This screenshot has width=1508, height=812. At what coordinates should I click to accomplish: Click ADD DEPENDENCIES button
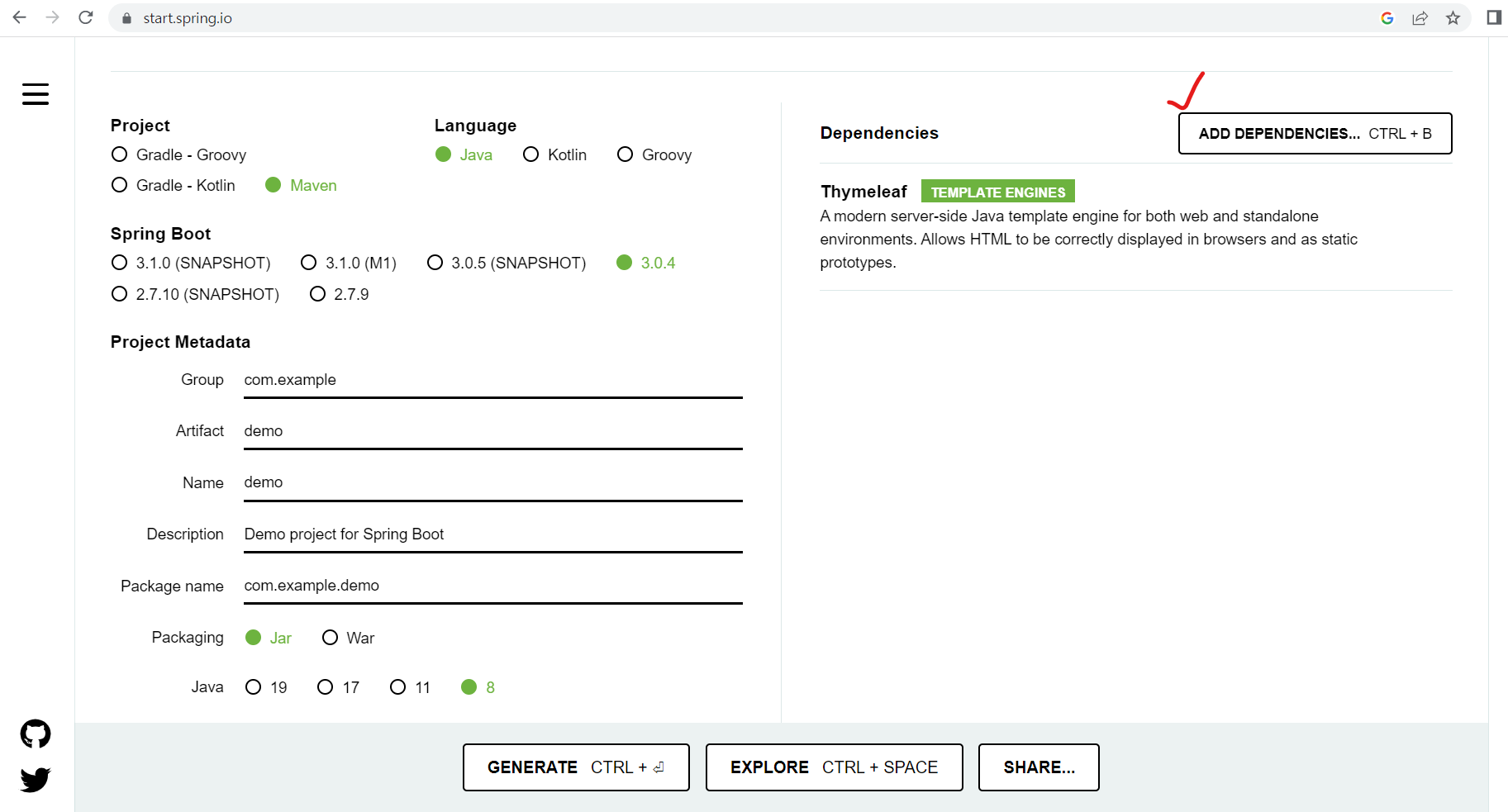(1315, 133)
